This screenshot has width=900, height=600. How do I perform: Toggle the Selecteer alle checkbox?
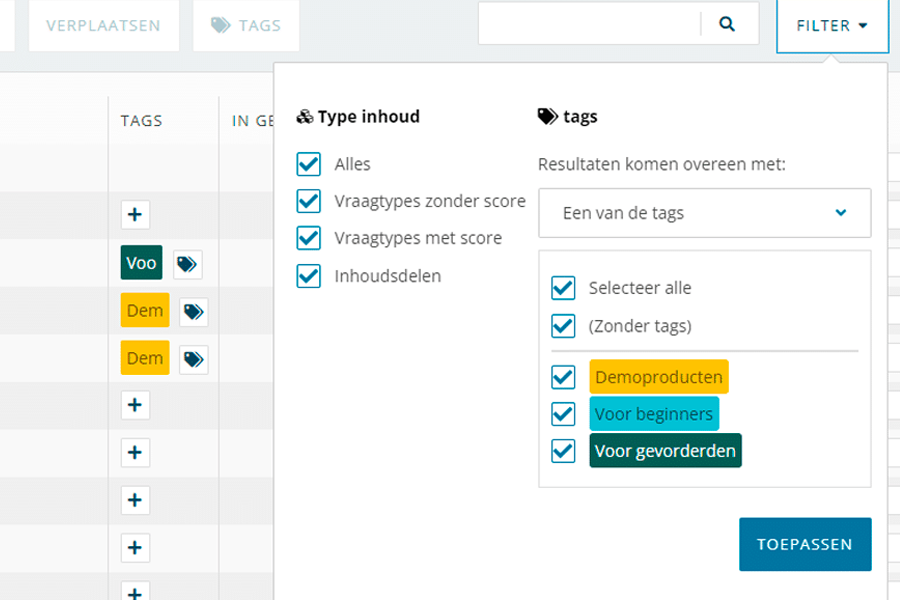tap(564, 288)
